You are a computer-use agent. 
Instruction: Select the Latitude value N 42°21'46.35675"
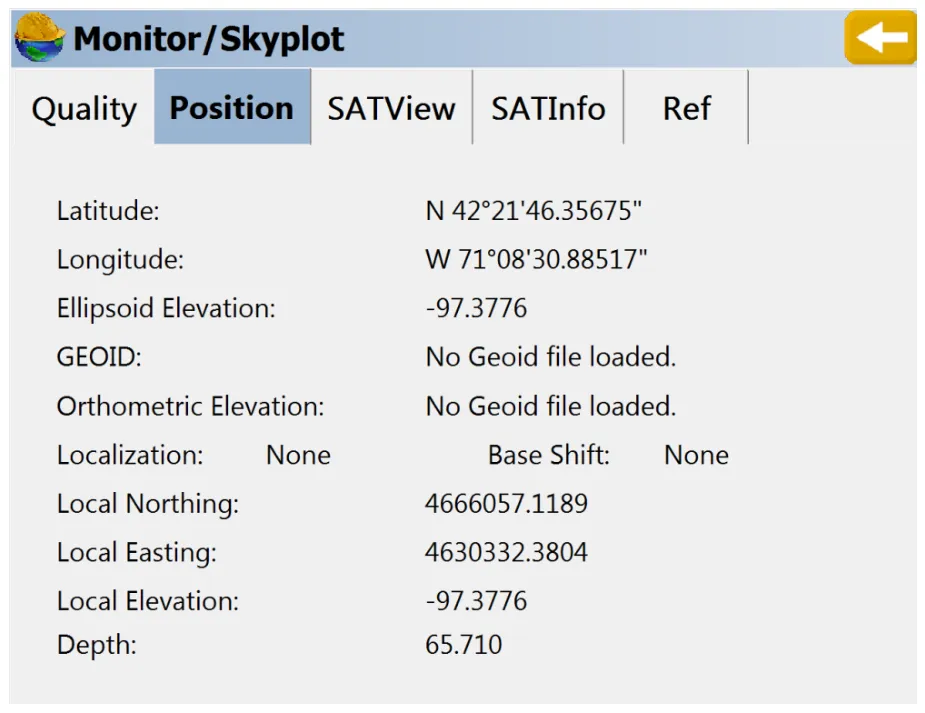coord(533,211)
